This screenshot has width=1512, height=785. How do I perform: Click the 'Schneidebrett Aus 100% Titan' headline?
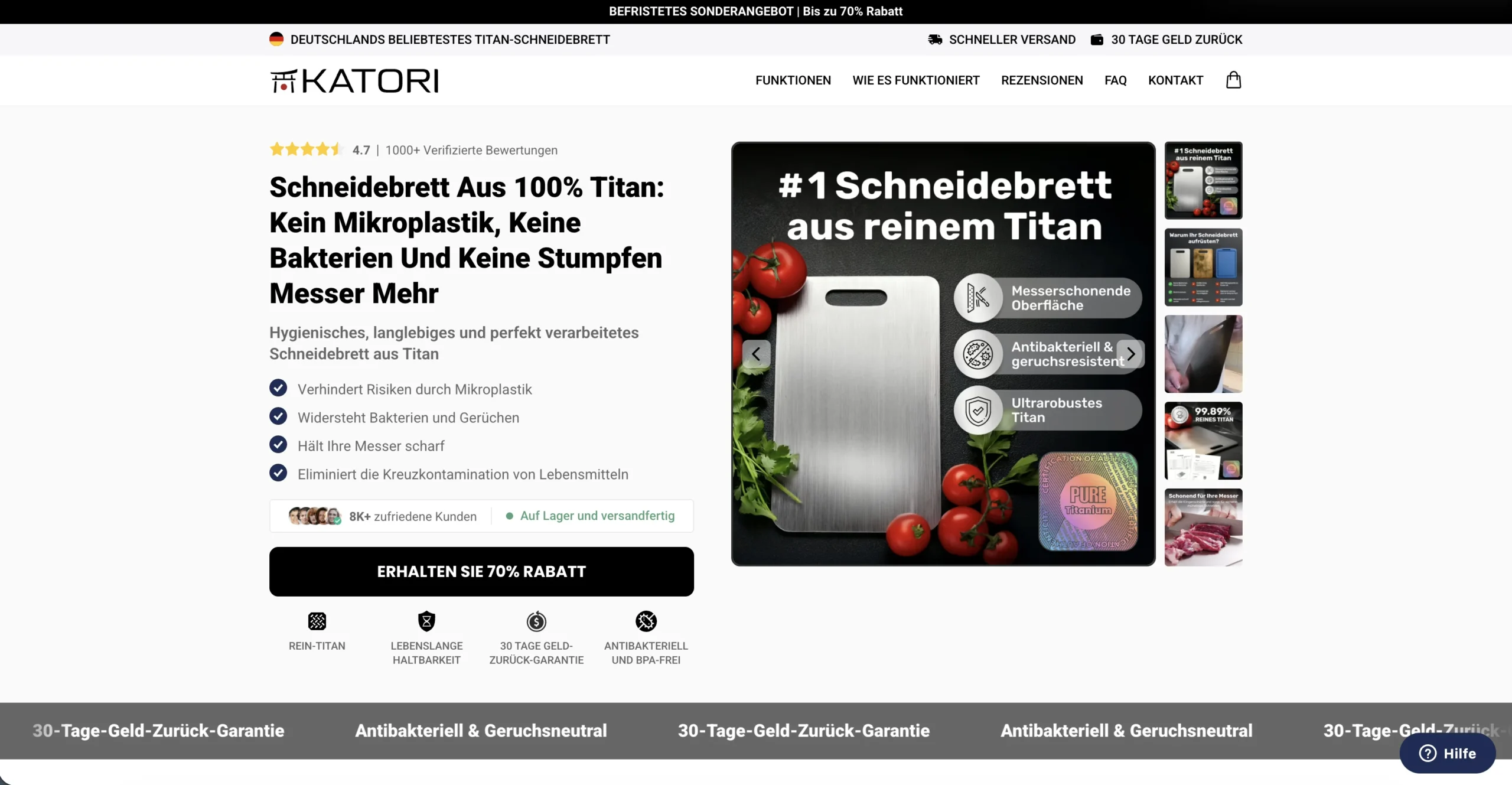467,240
